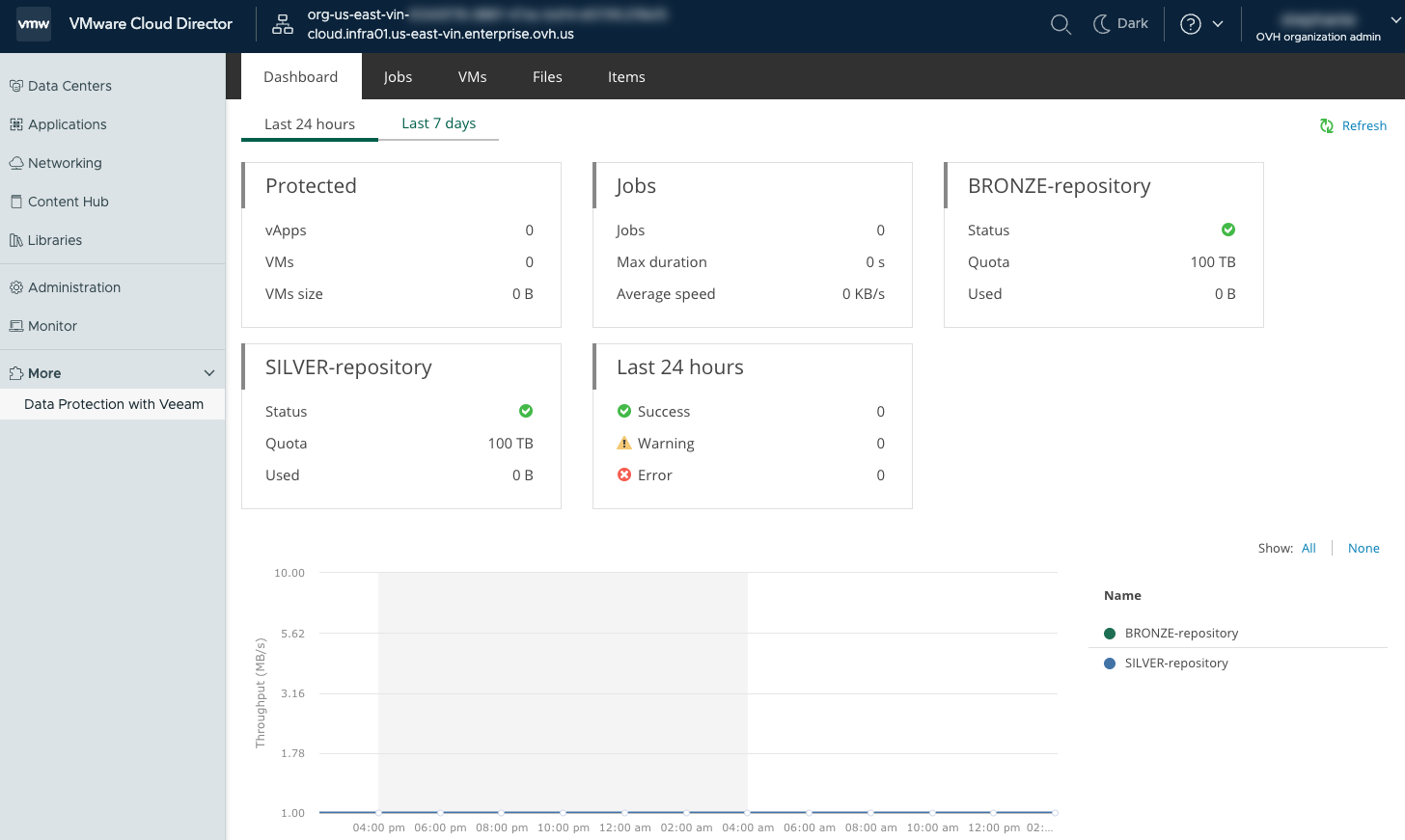1405x840 pixels.
Task: Open the user account dropdown chevron
Action: (x=1394, y=19)
